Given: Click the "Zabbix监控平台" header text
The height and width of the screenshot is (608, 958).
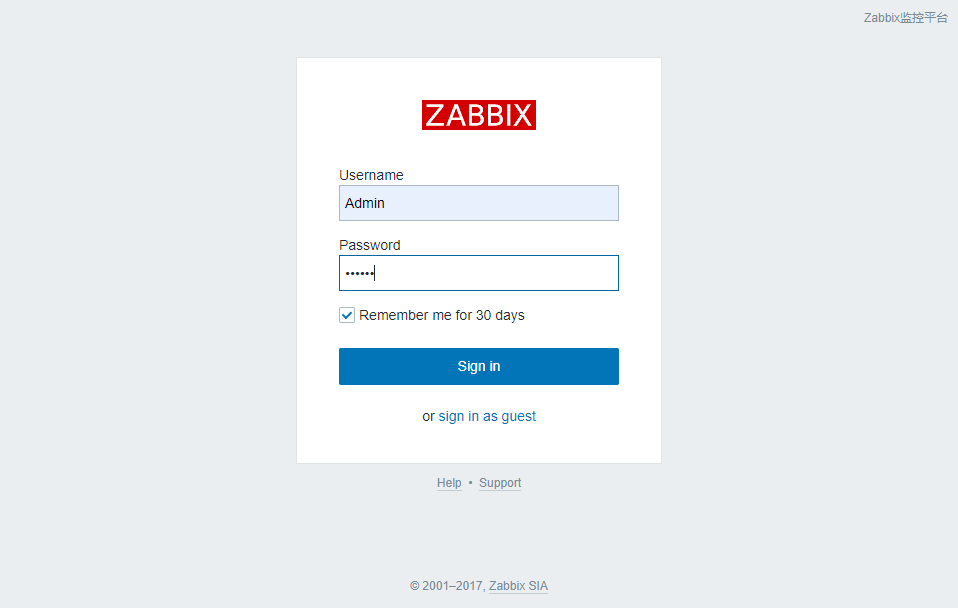Looking at the screenshot, I should pyautogui.click(x=905, y=18).
